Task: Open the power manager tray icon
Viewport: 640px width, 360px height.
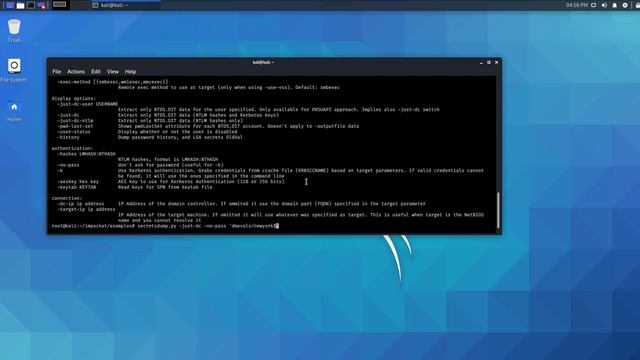Action: pos(625,5)
